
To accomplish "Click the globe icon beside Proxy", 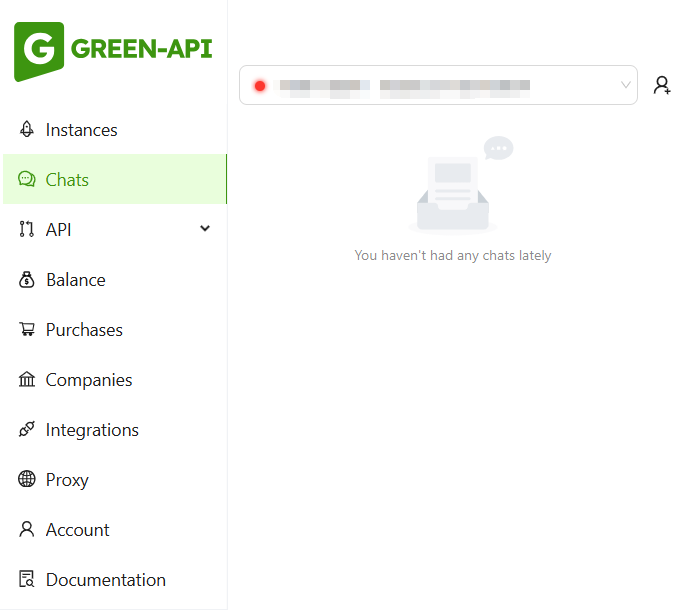I will [x=27, y=480].
